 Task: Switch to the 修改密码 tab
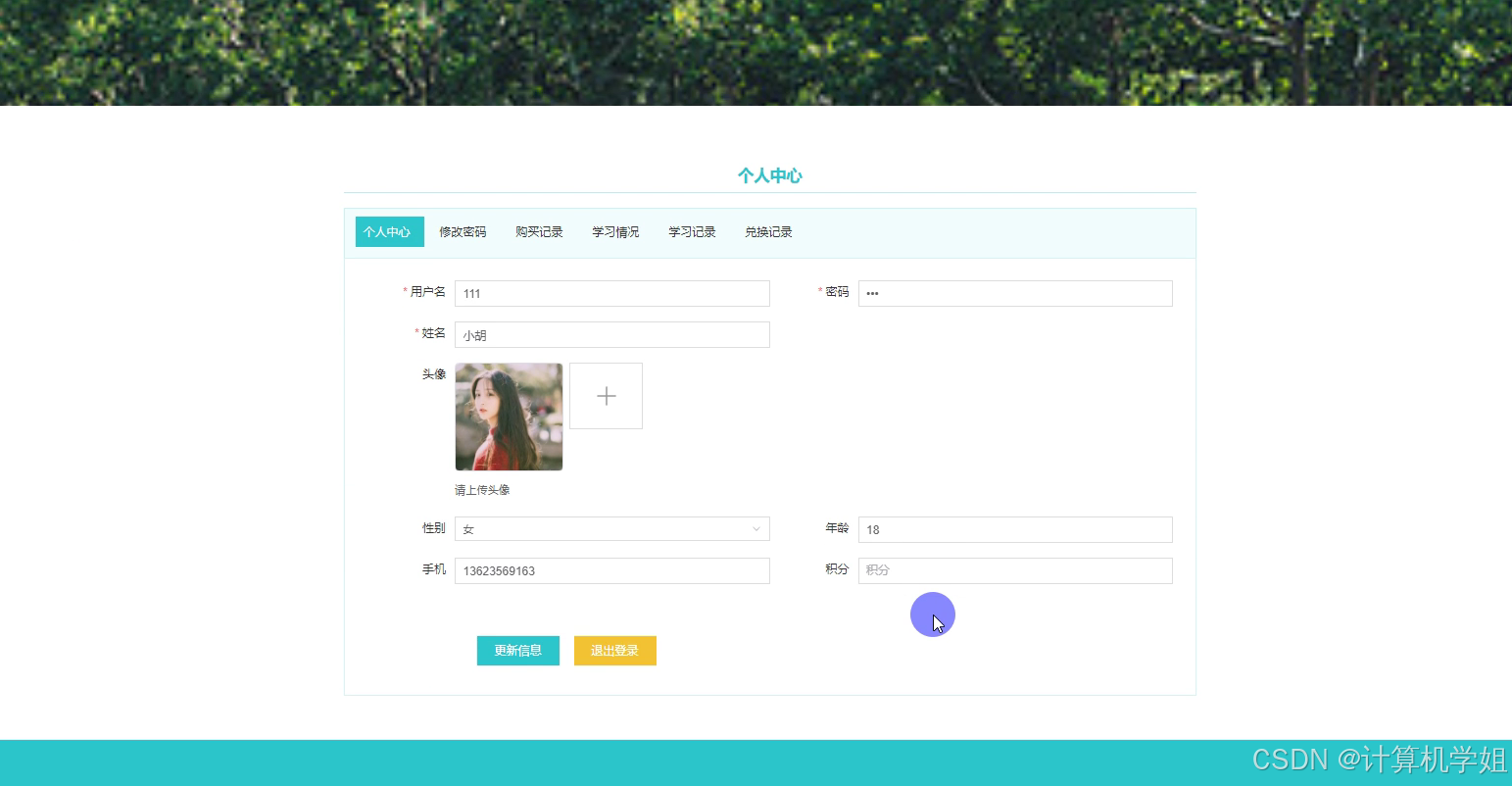pos(463,232)
